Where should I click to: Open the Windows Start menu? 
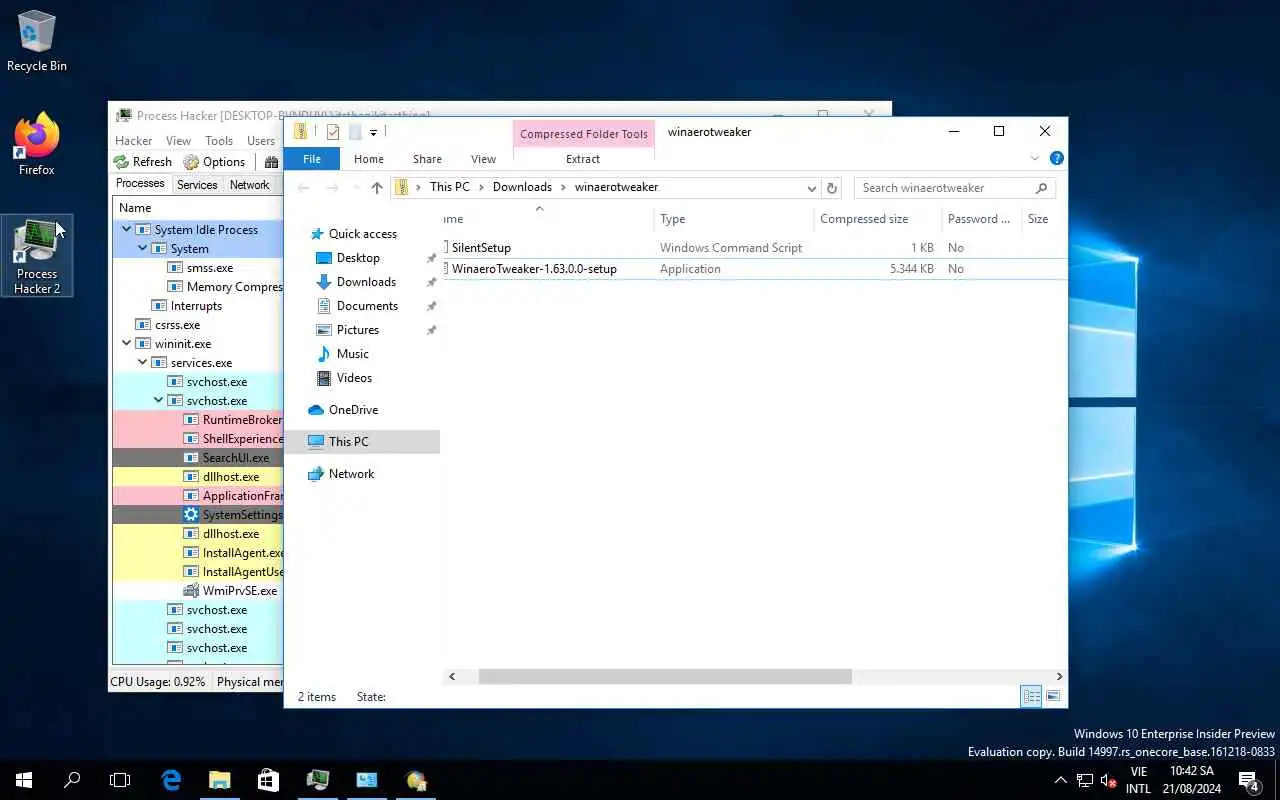(24, 780)
